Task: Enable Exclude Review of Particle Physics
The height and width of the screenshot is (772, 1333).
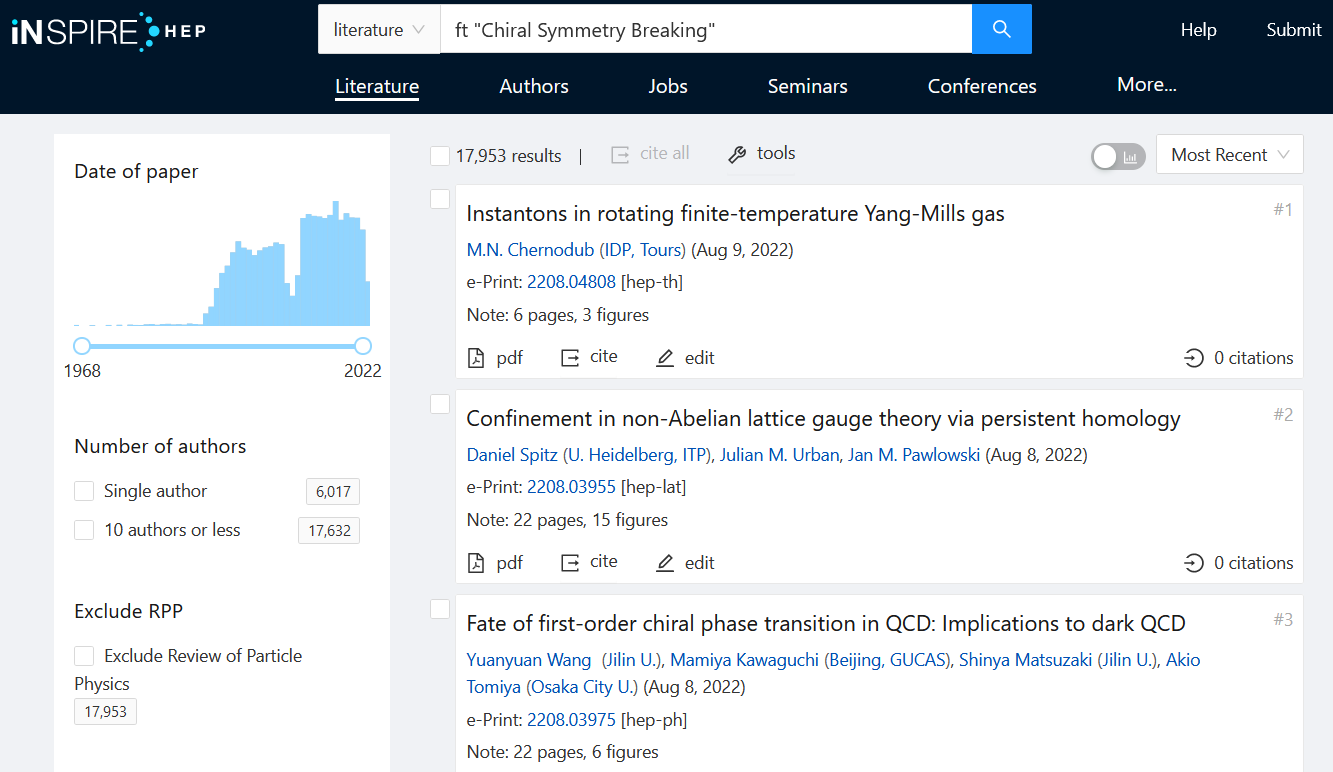Action: click(x=84, y=656)
